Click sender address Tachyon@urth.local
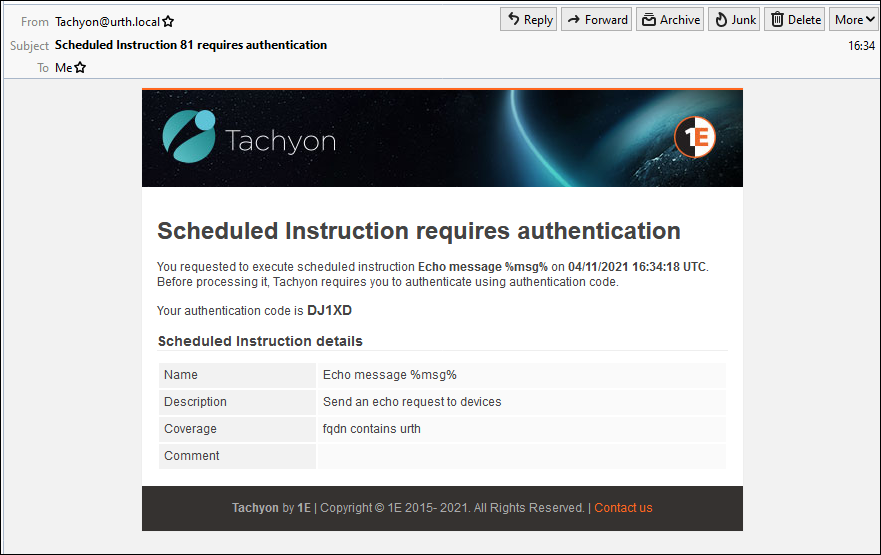Viewport: 881px width, 555px height. pyautogui.click(x=107, y=21)
